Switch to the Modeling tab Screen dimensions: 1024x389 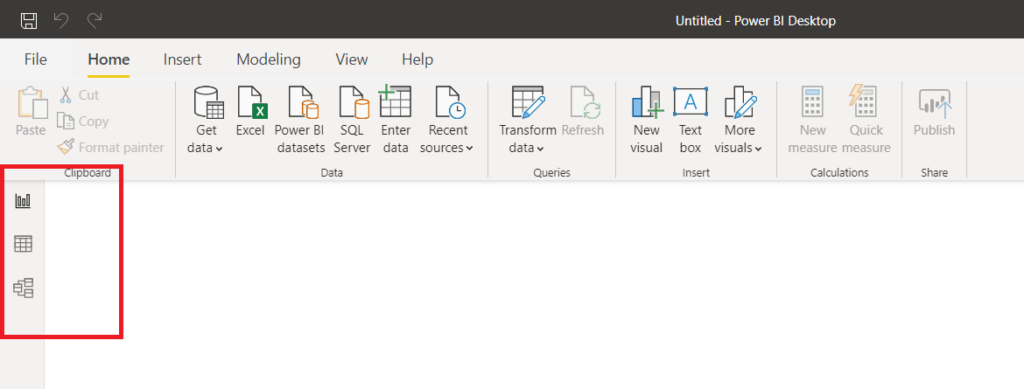[x=268, y=59]
